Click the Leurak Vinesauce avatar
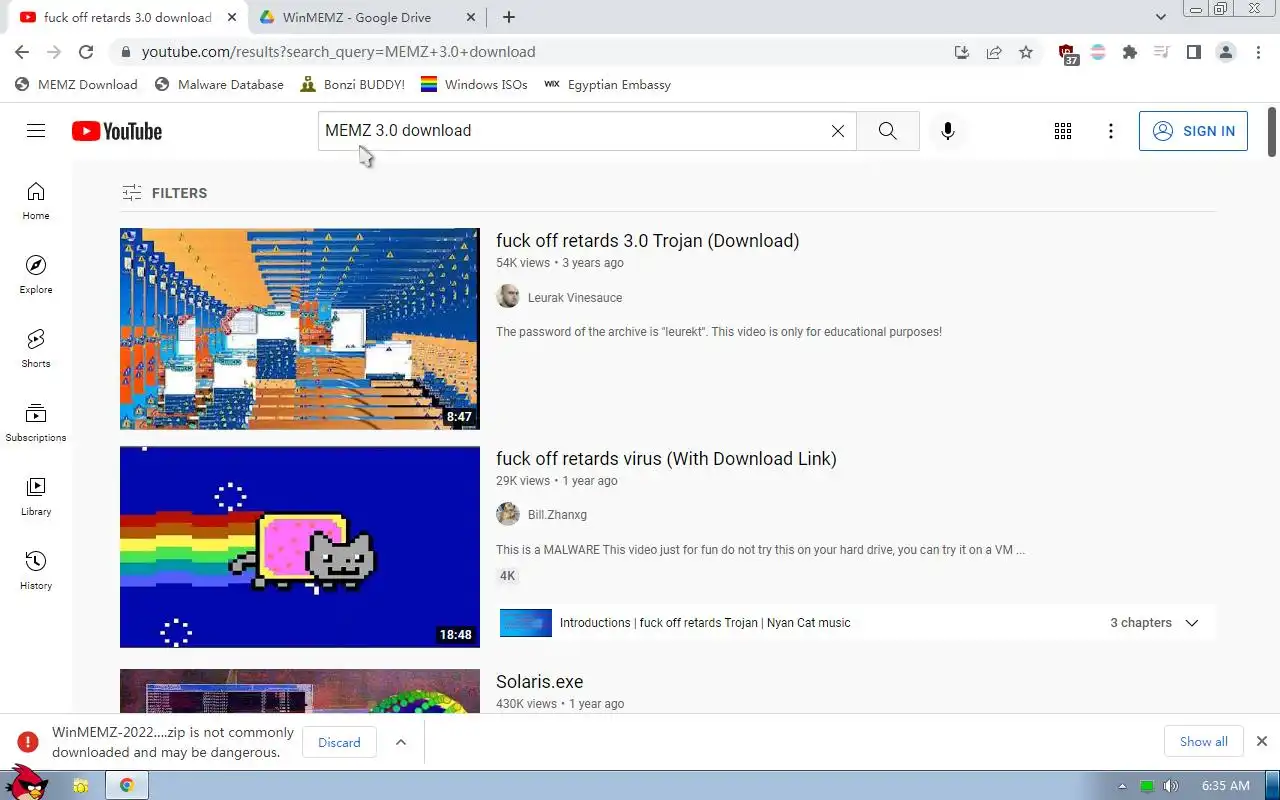This screenshot has width=1280, height=800. (508, 297)
